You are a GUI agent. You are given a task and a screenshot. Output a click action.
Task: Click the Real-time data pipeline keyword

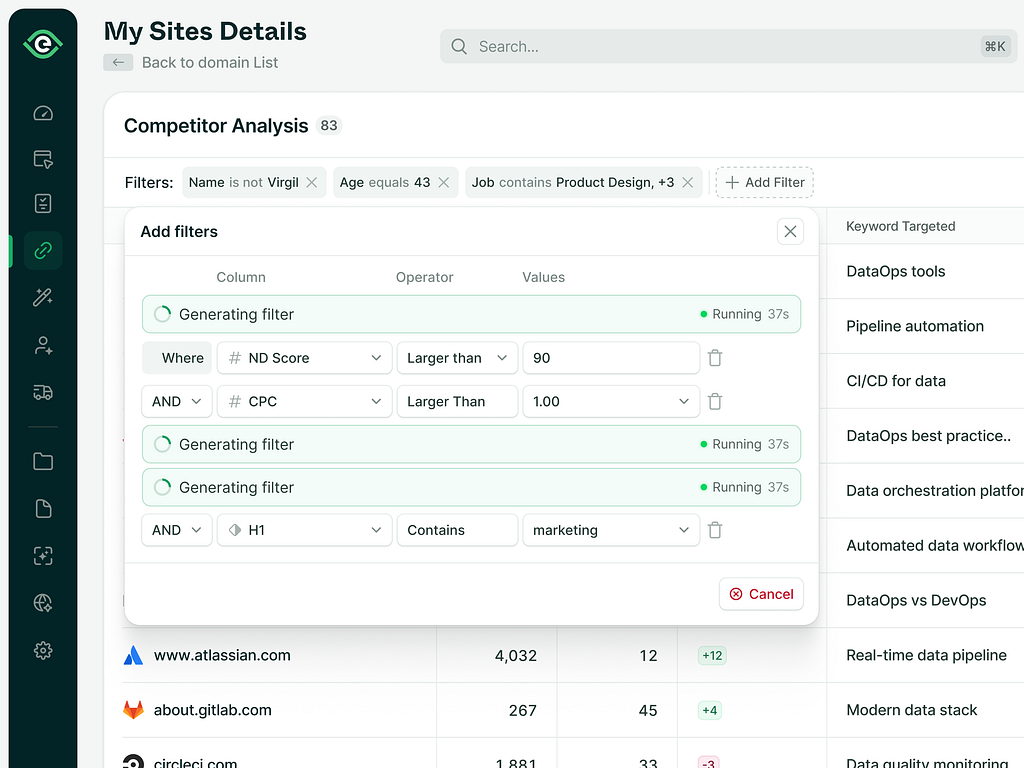[926, 655]
